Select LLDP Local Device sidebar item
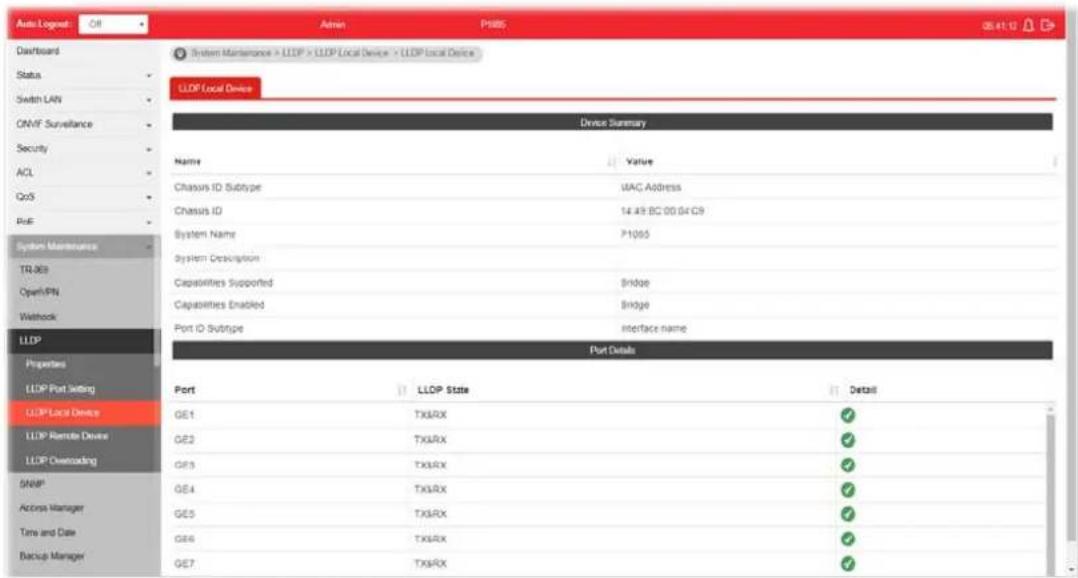Screen dimensions: 1078x578 click(x=84, y=413)
